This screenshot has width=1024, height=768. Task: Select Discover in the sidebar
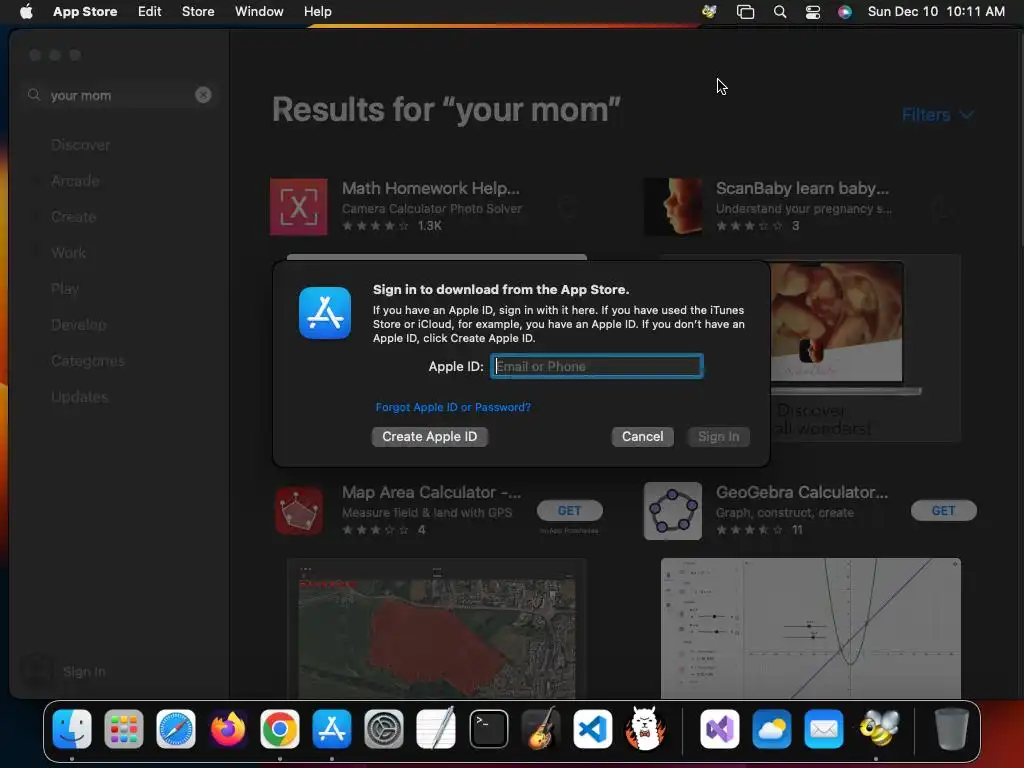click(80, 145)
